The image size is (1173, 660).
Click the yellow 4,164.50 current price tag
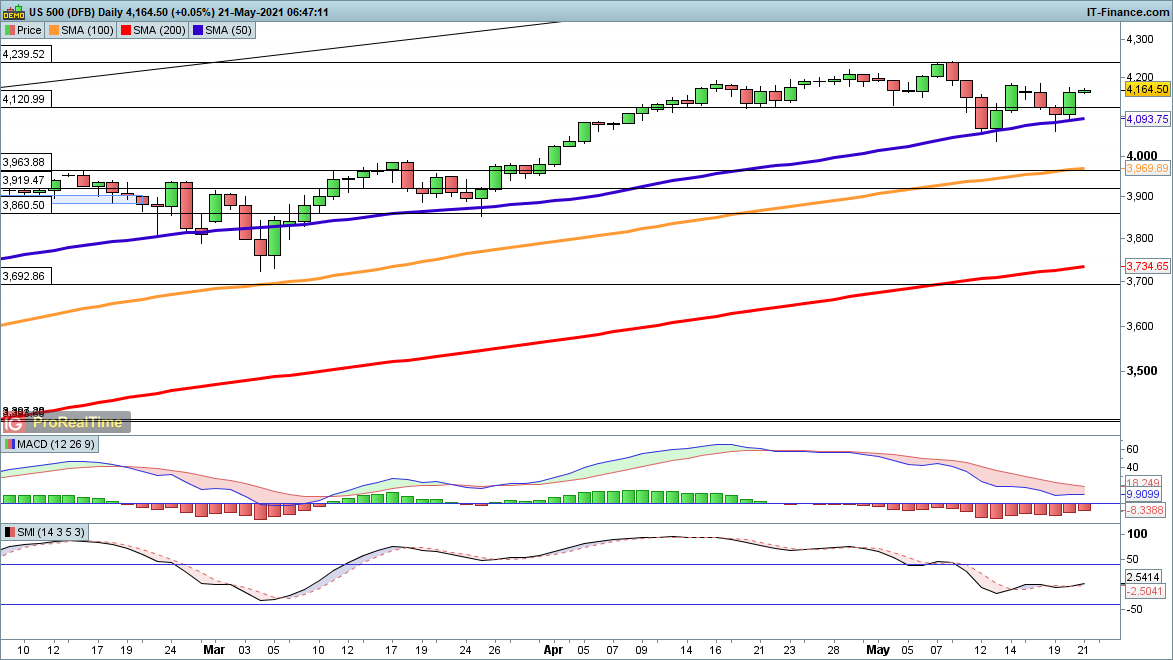pyautogui.click(x=1148, y=90)
